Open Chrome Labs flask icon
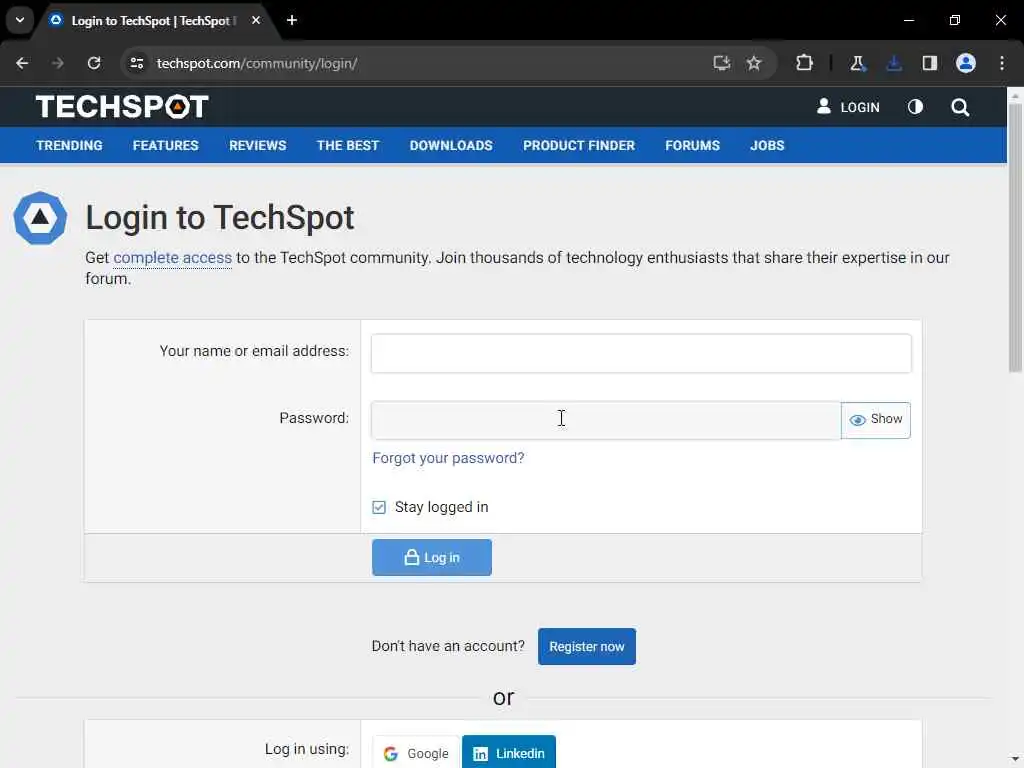Image resolution: width=1024 pixels, height=768 pixels. tap(857, 63)
